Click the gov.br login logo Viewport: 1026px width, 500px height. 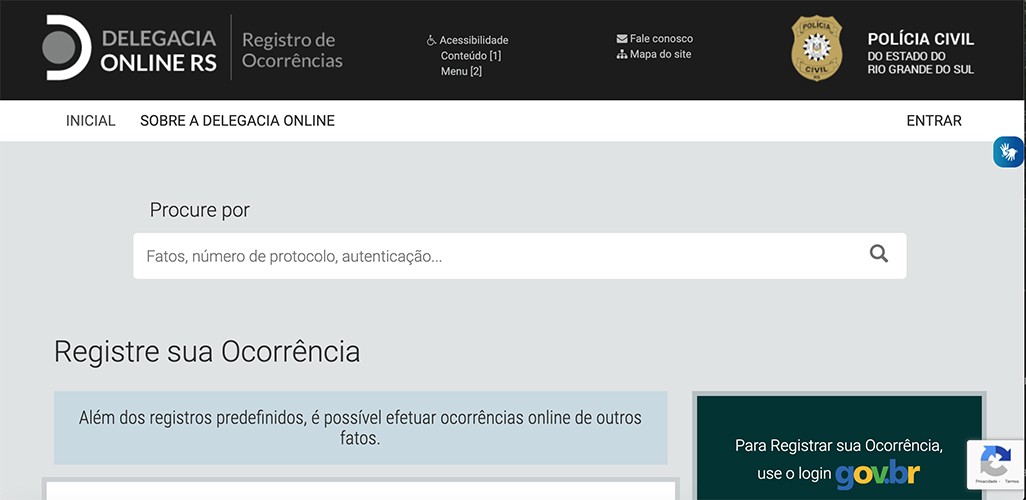[877, 472]
